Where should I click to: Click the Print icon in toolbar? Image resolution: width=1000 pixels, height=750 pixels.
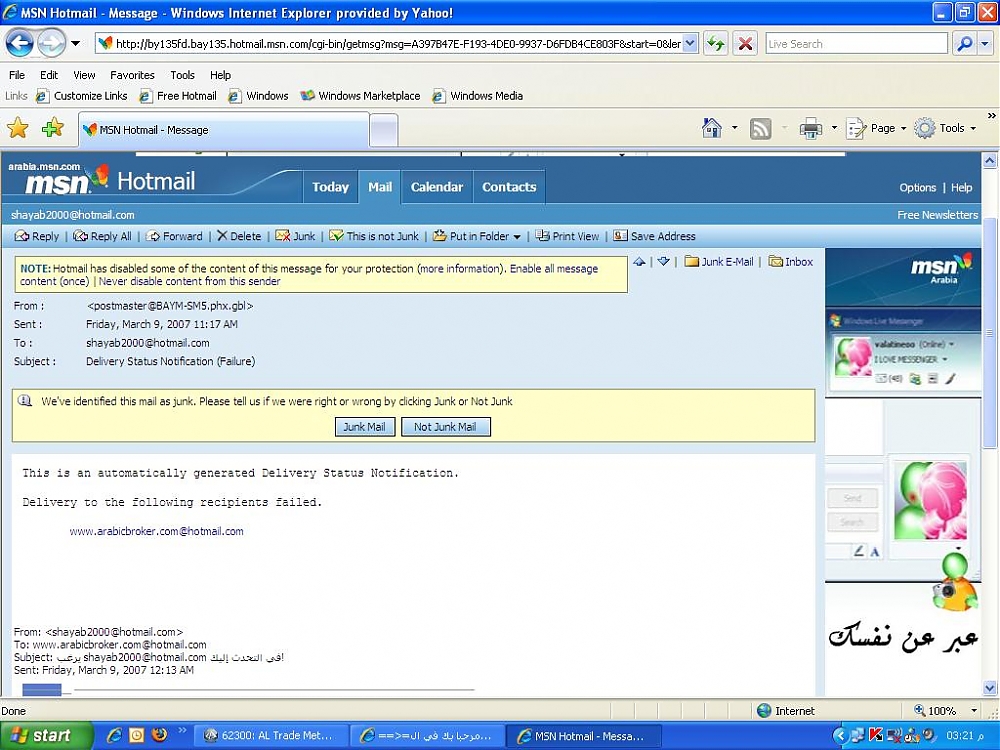[810, 128]
